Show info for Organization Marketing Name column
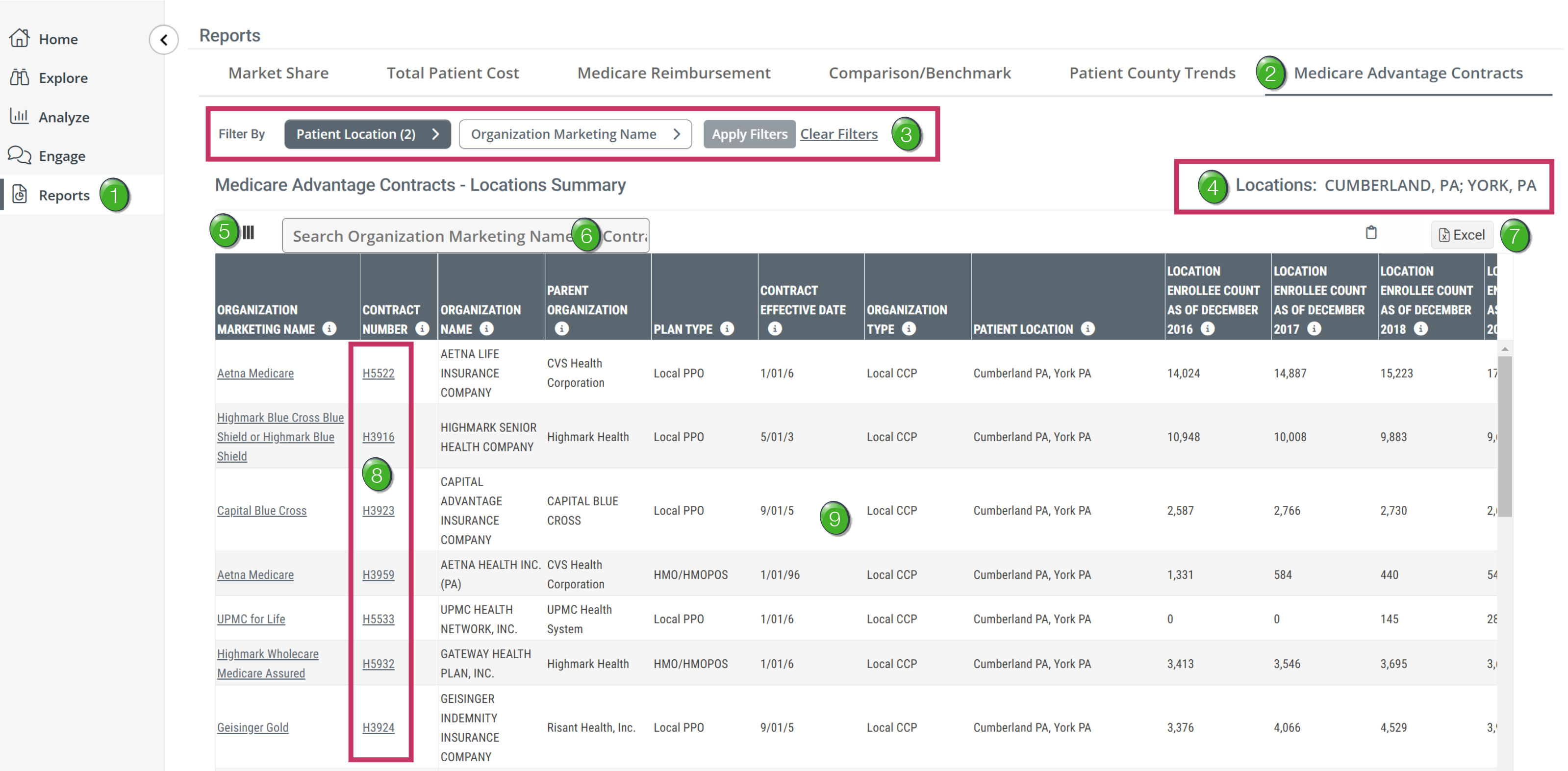The image size is (1568, 771). coord(329,328)
